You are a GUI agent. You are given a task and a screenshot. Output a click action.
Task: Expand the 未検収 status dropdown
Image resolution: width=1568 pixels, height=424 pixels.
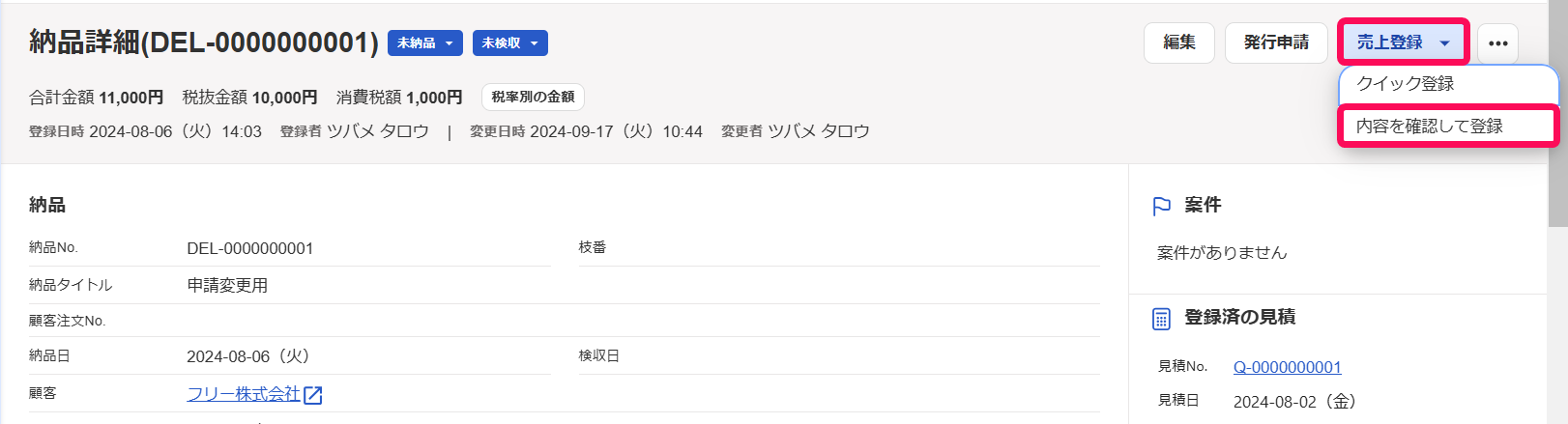click(x=510, y=43)
